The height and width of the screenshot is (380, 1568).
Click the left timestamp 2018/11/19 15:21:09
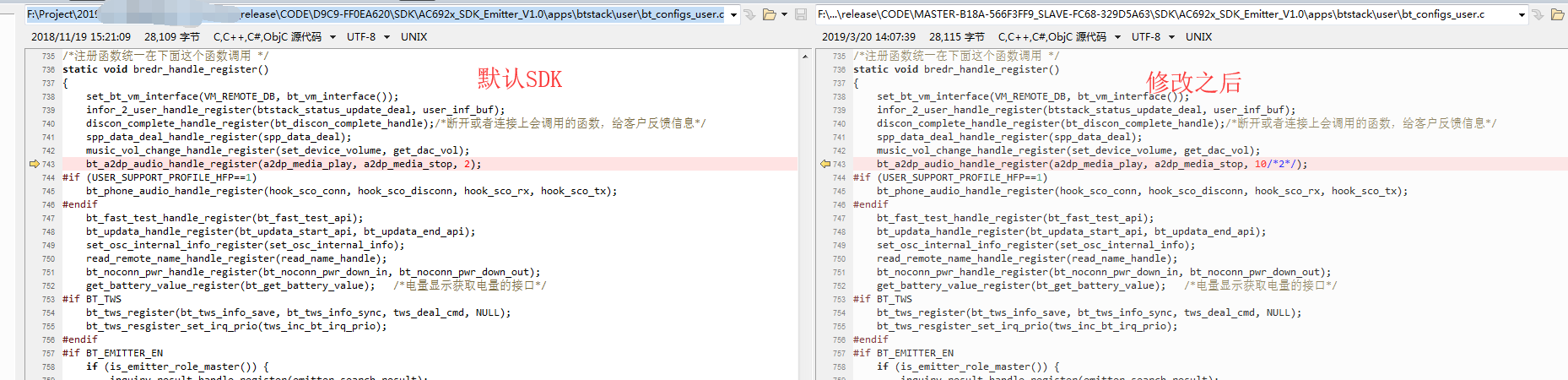pos(81,37)
